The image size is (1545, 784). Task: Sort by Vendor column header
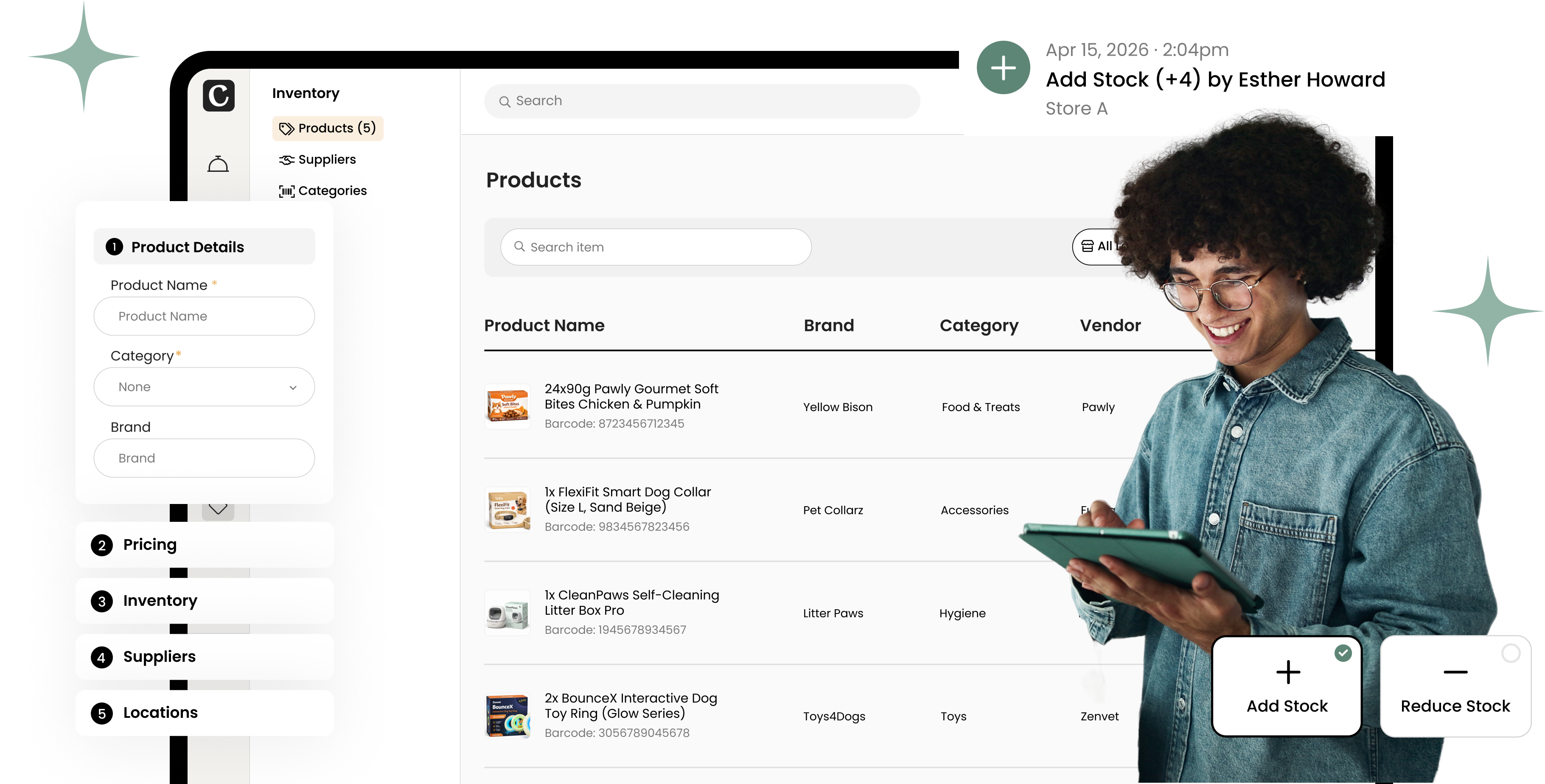pos(1110,325)
